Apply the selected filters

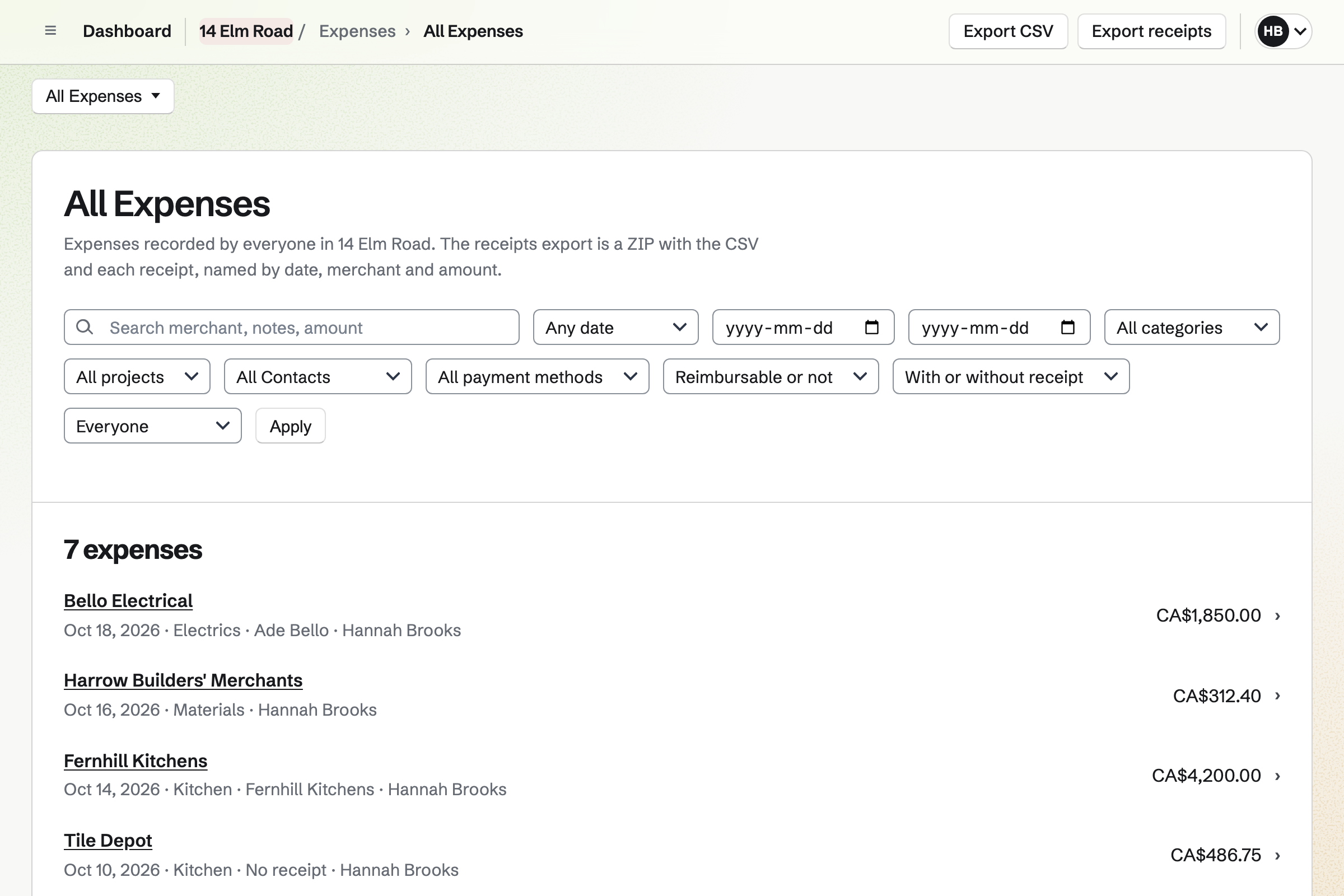pyautogui.click(x=290, y=426)
